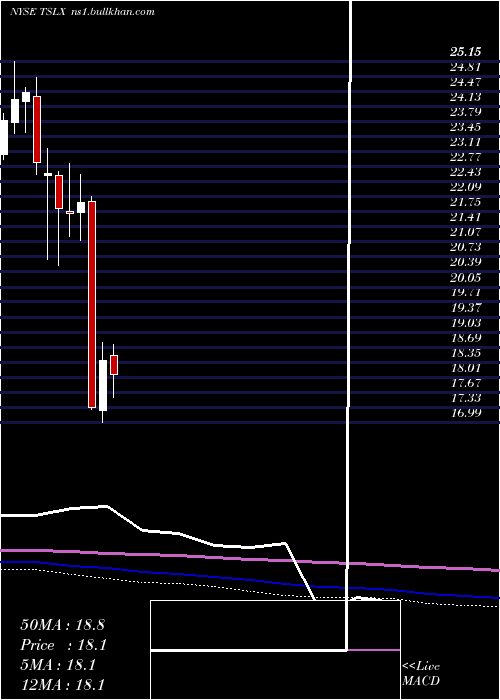Click the 17.67 price label
The image size is (500, 700).
coord(465,383)
